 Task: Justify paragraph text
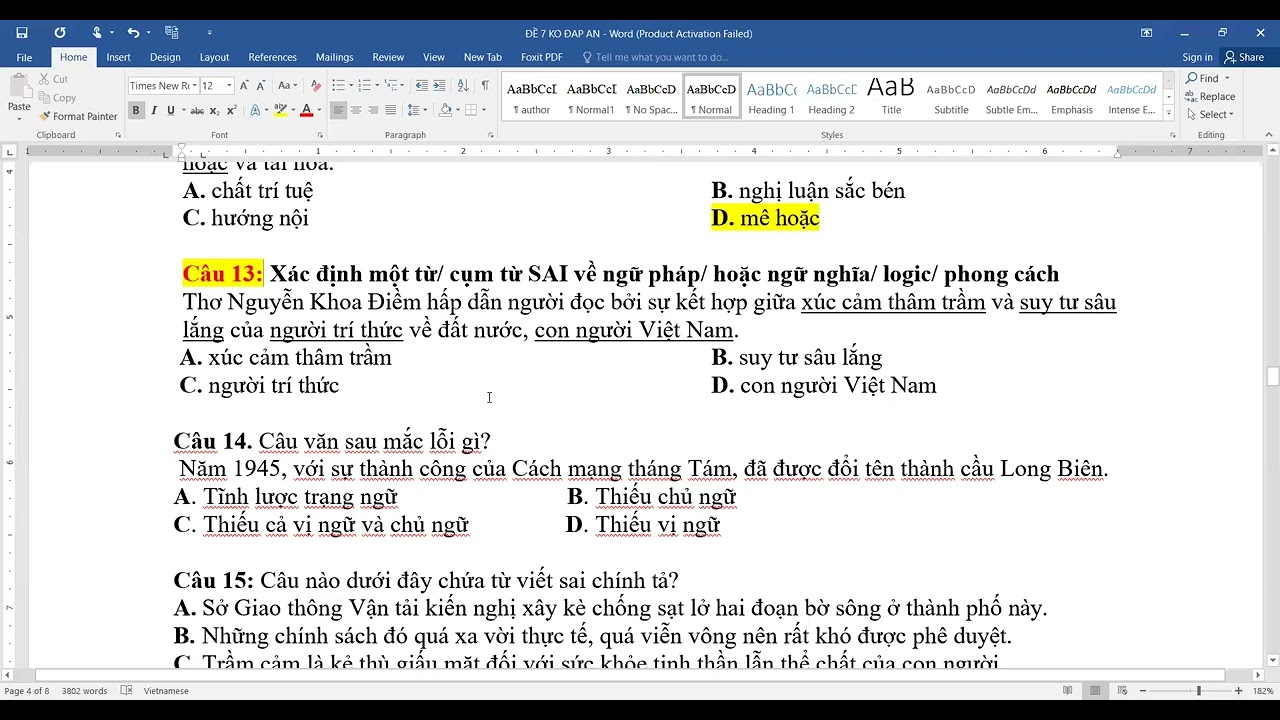(390, 110)
